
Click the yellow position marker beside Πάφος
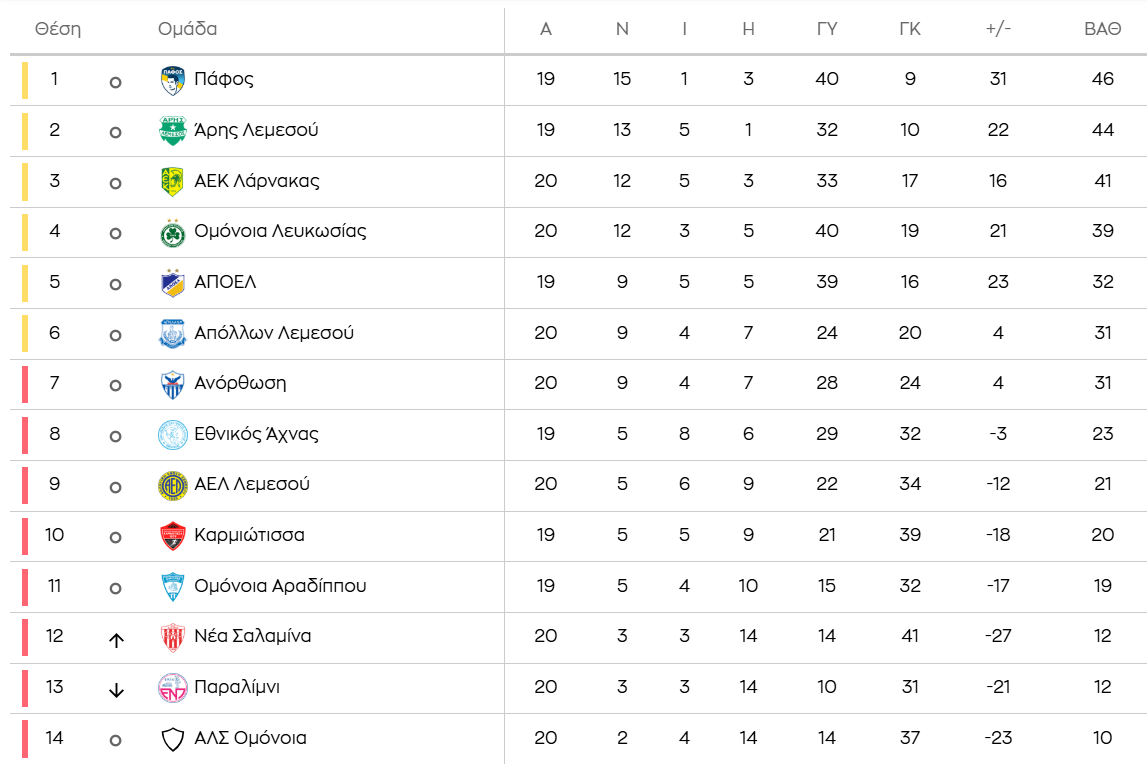pos(26,80)
